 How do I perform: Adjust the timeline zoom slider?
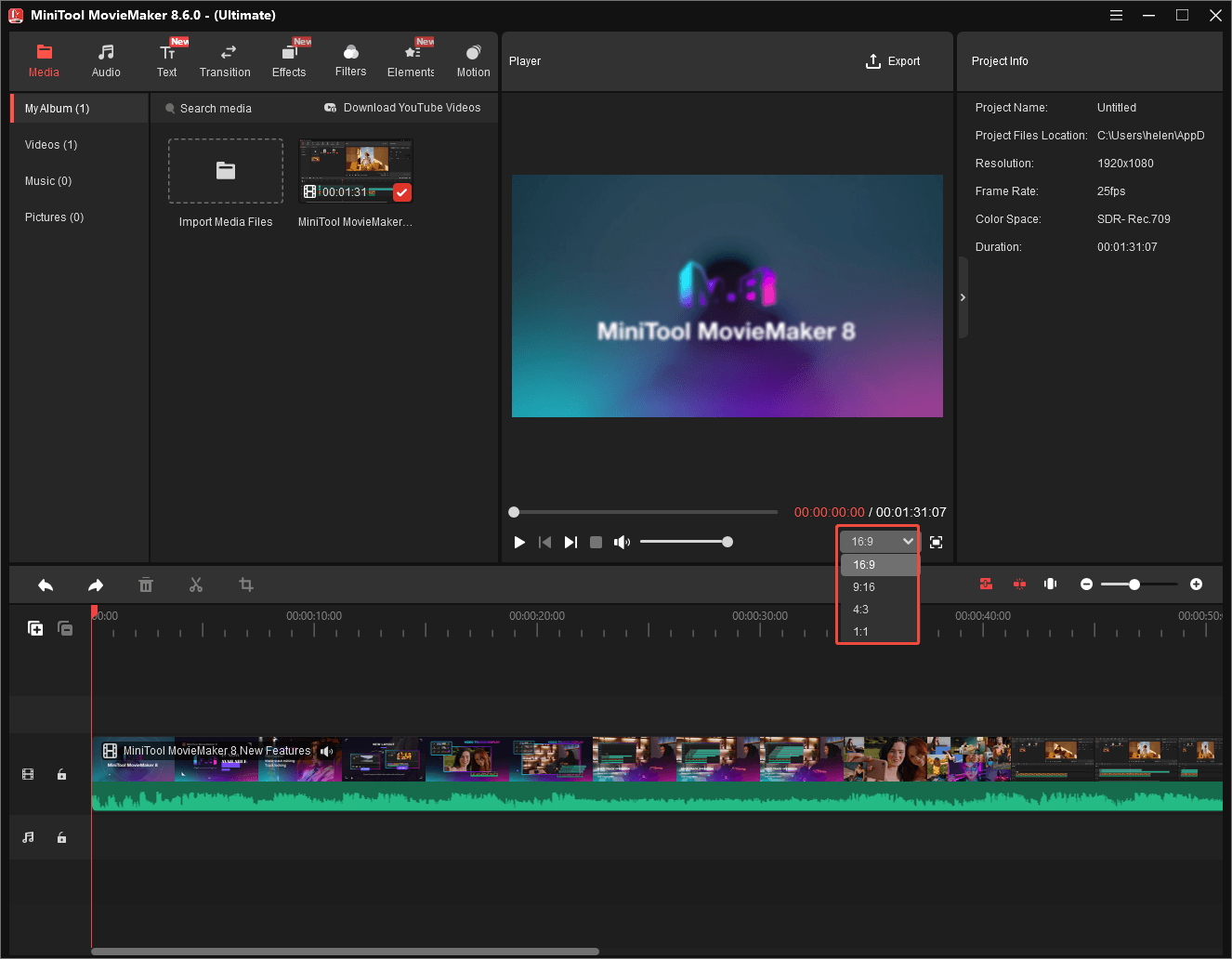tap(1139, 585)
